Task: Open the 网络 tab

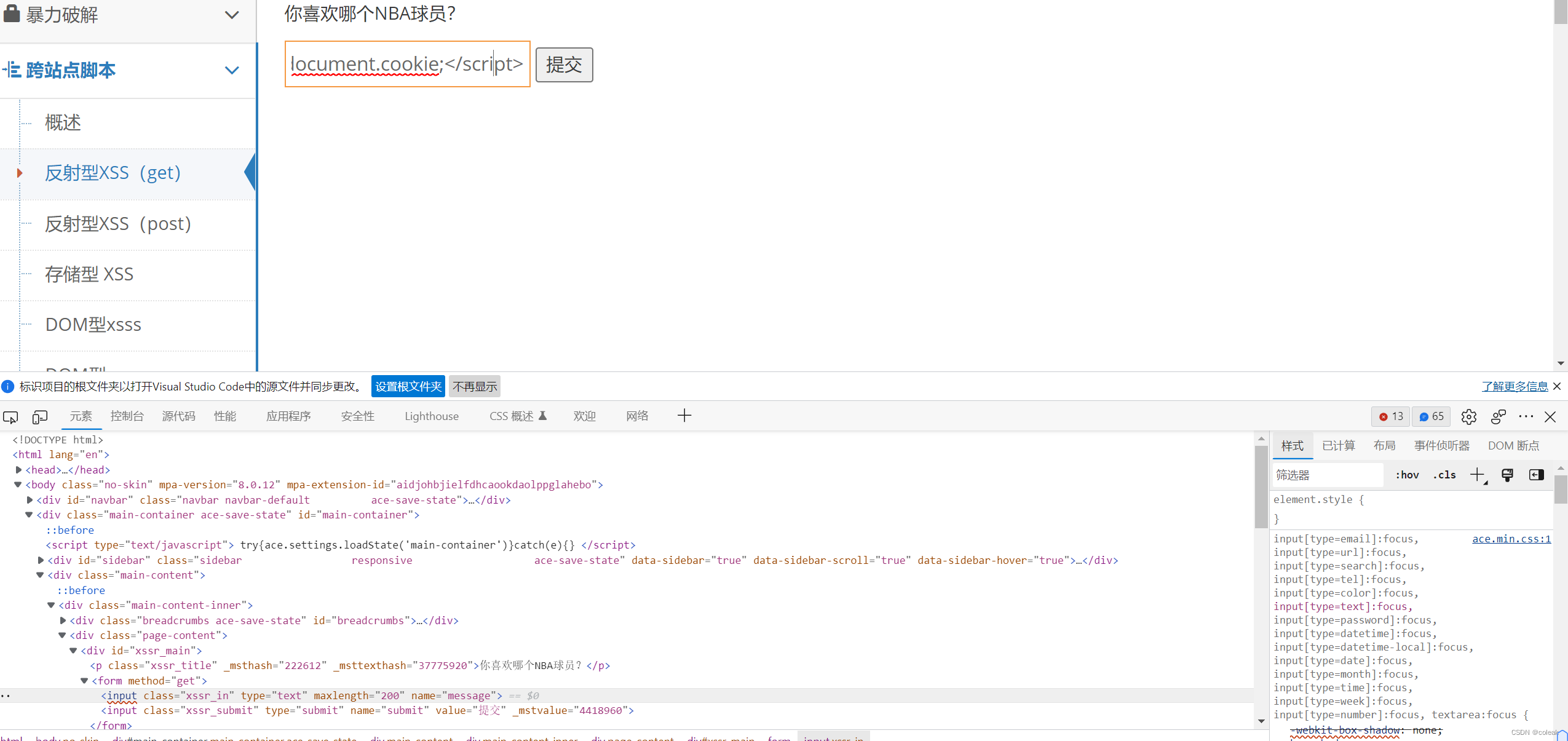Action: (637, 416)
